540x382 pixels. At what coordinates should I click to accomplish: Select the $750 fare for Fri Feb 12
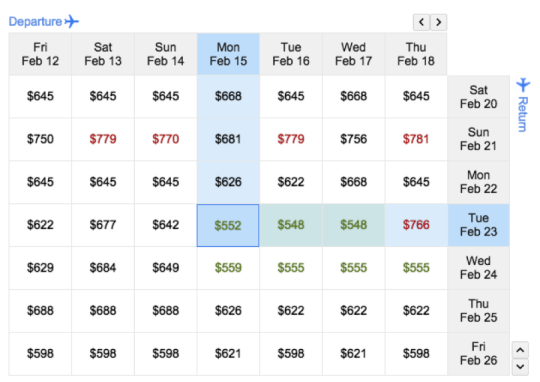coord(40,139)
